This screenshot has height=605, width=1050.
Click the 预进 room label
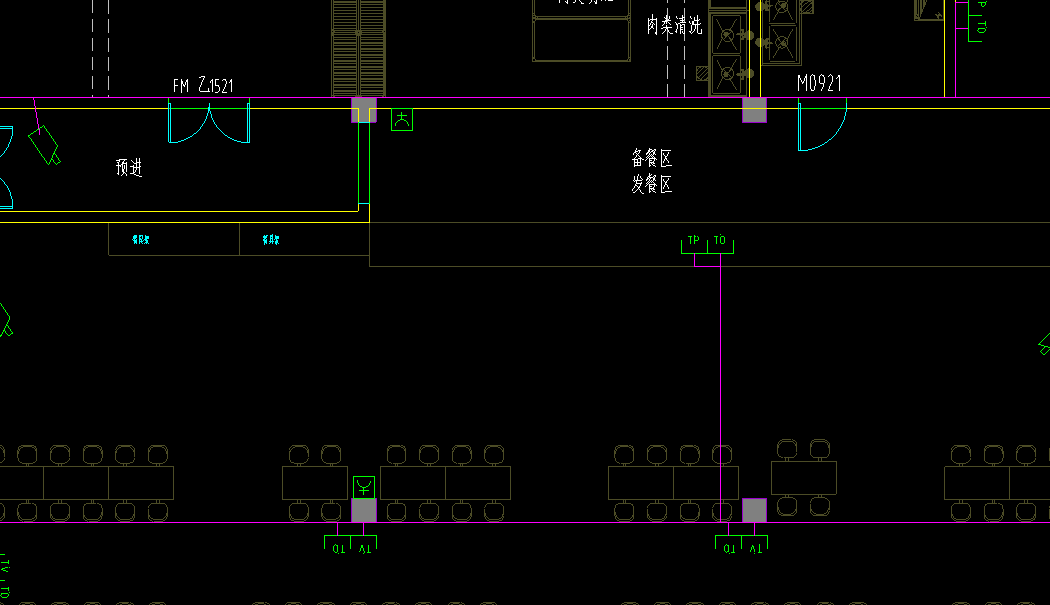129,167
